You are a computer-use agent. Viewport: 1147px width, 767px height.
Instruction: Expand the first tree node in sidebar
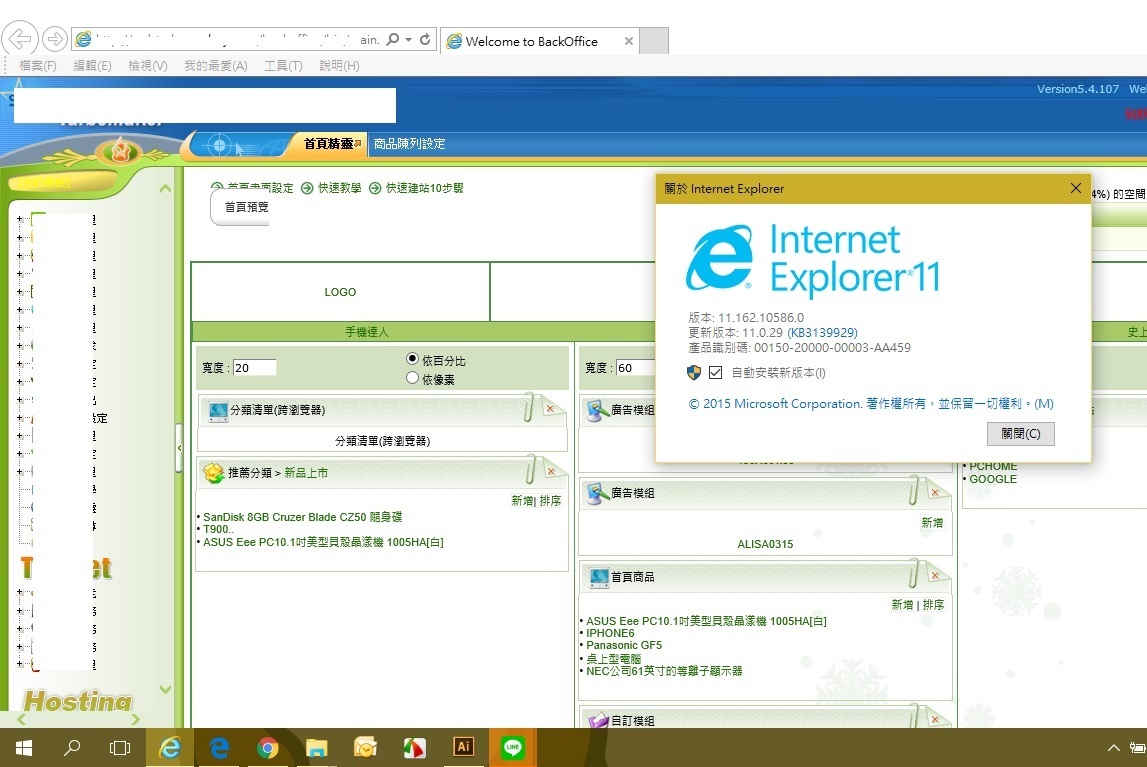(19, 219)
